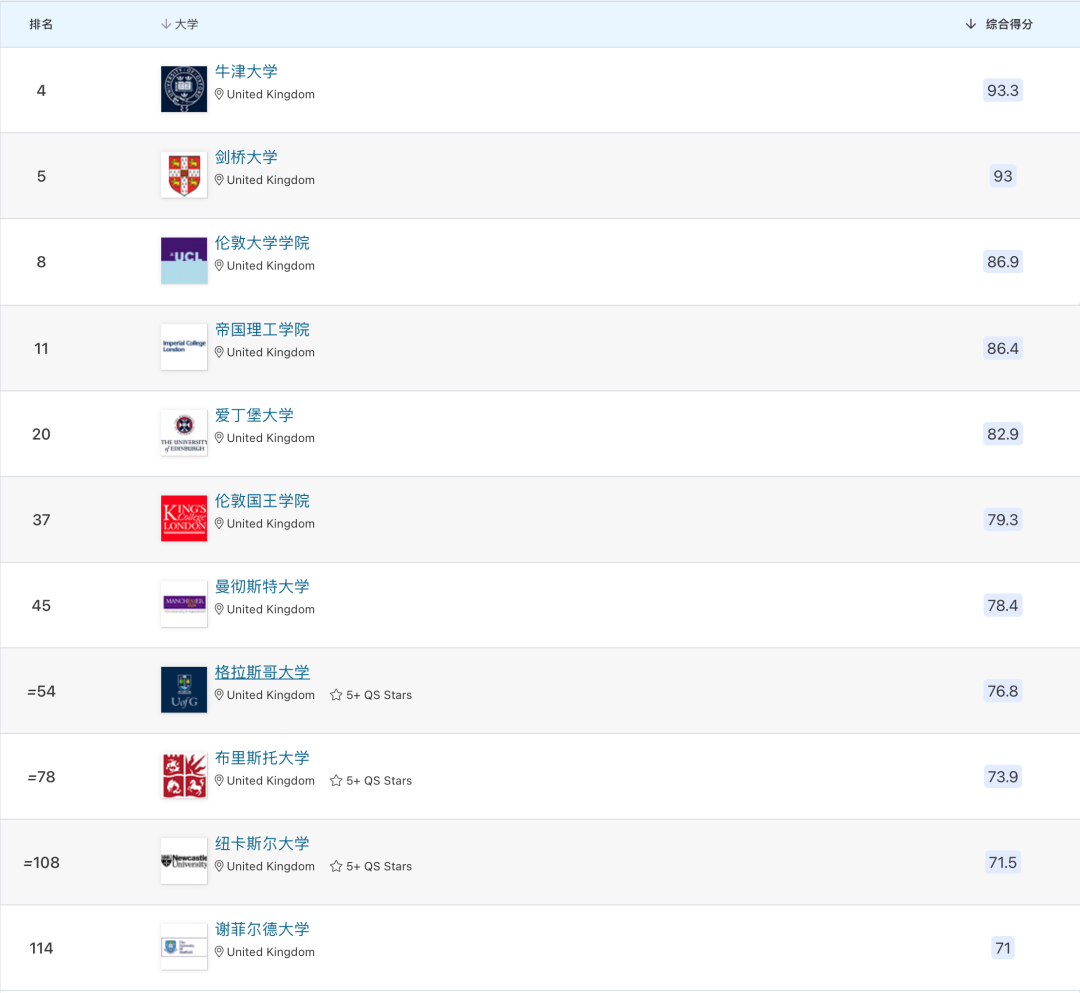Screen dimensions: 1080x993
Task: Open the Bristol University red logo
Action: (x=184, y=775)
